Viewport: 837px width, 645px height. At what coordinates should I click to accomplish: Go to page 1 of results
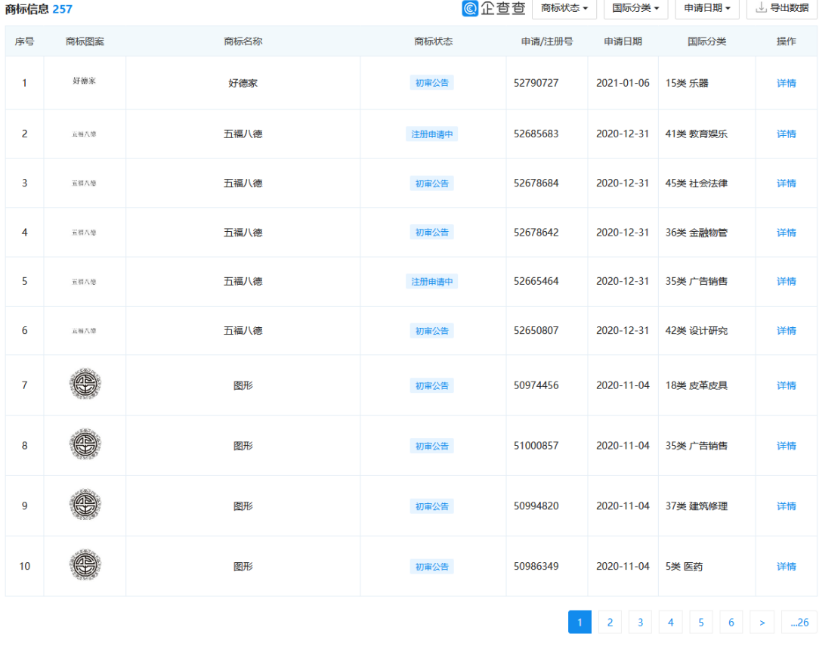[580, 622]
